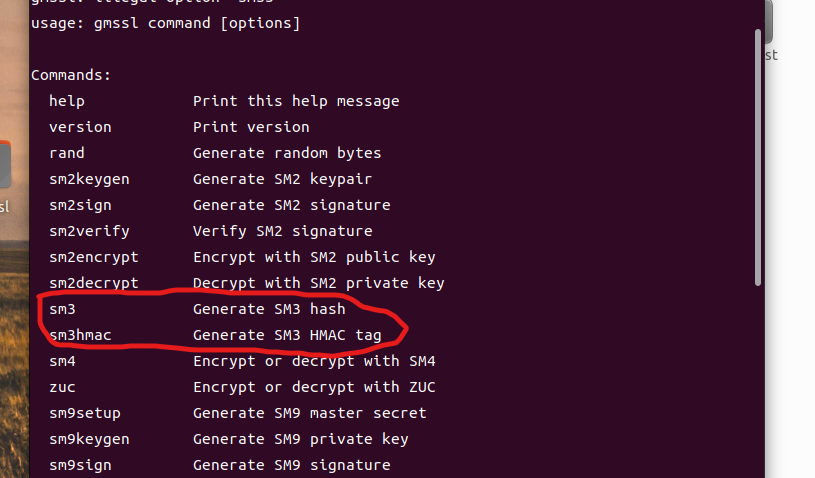
Task: Click the "Encrypt or decrypt with ZUC" text
Action: [x=314, y=387]
